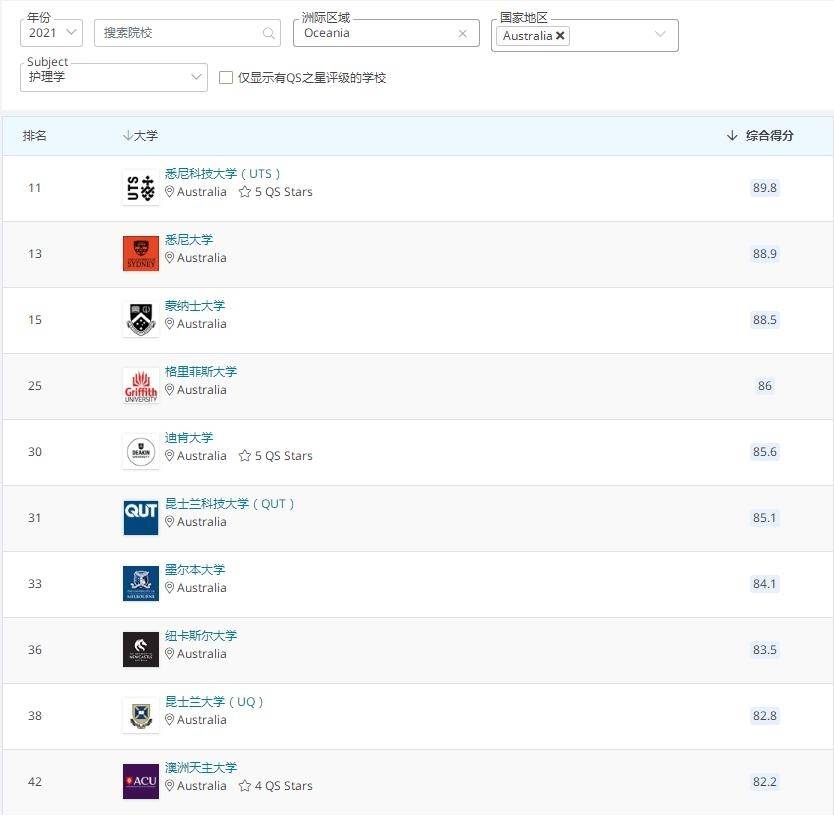Open 墨尔本大学 university link
The width and height of the screenshot is (834, 815).
[x=195, y=570]
